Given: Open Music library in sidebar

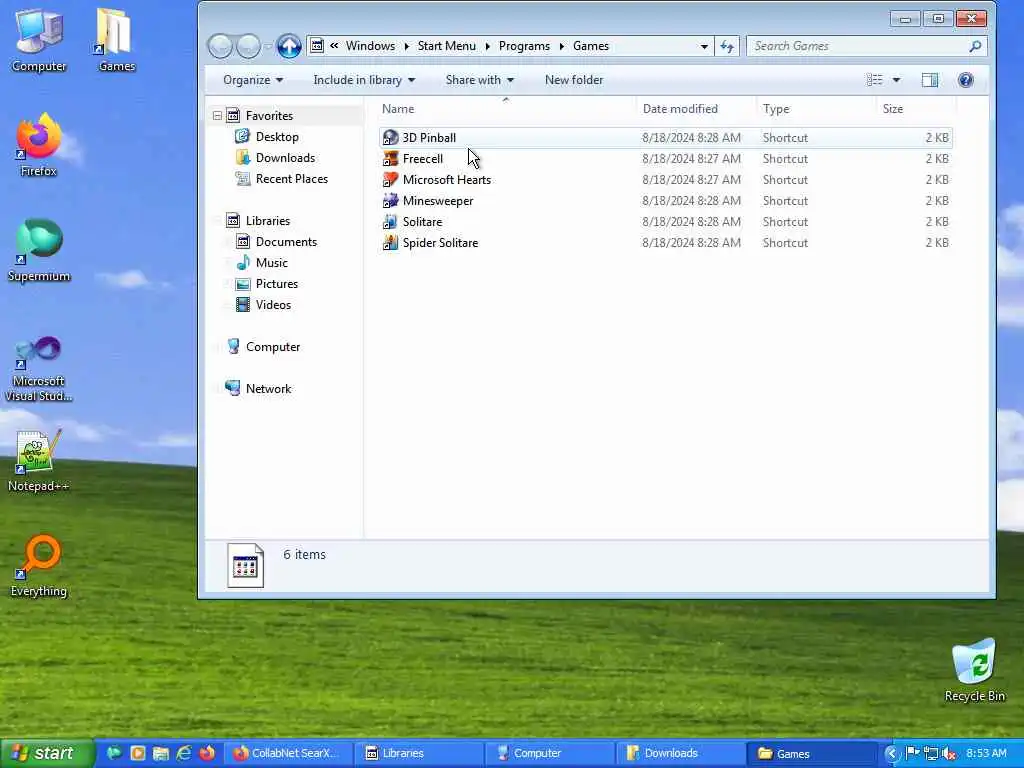Looking at the screenshot, I should pos(272,263).
